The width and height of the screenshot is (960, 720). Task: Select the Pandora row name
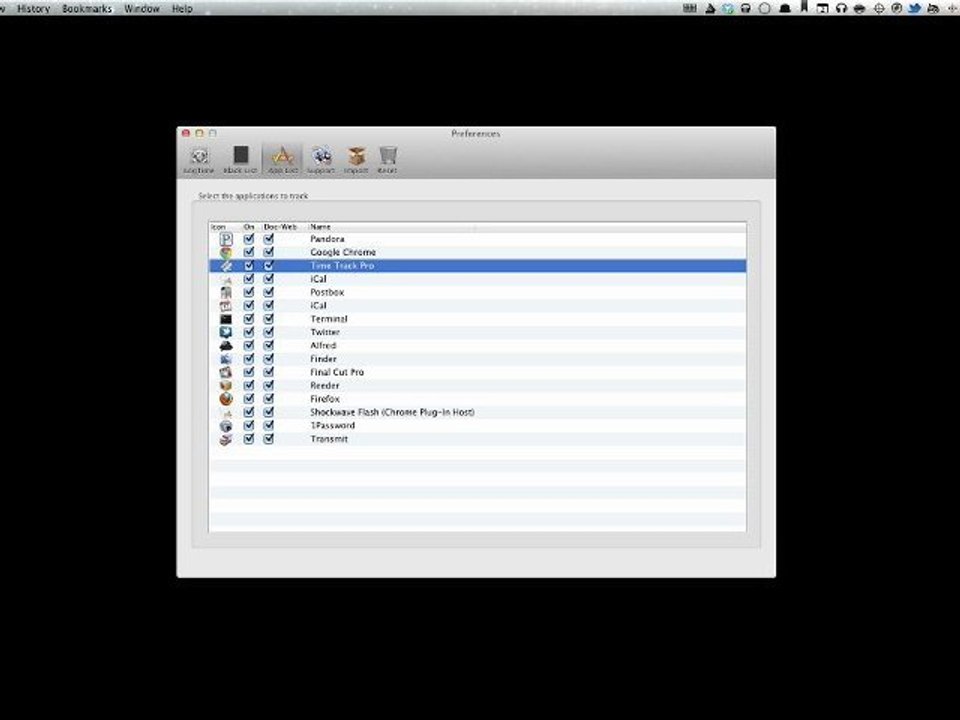coord(328,239)
